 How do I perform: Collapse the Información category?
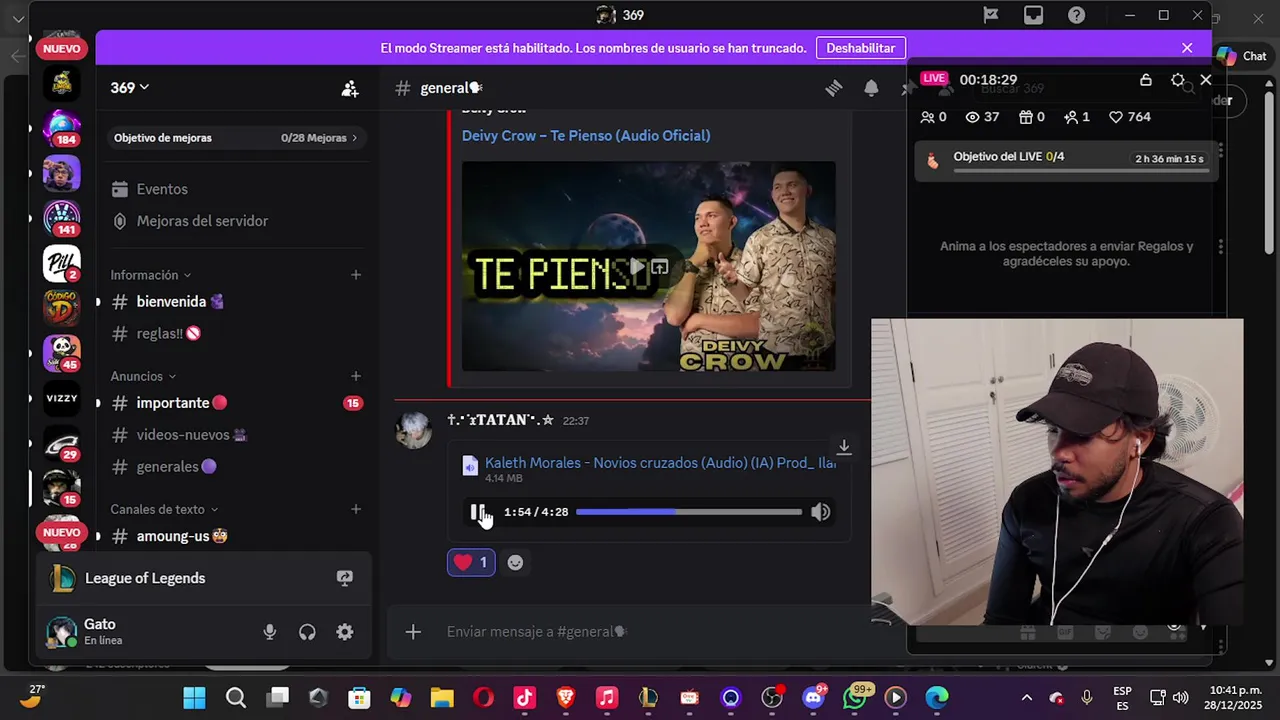coord(150,275)
